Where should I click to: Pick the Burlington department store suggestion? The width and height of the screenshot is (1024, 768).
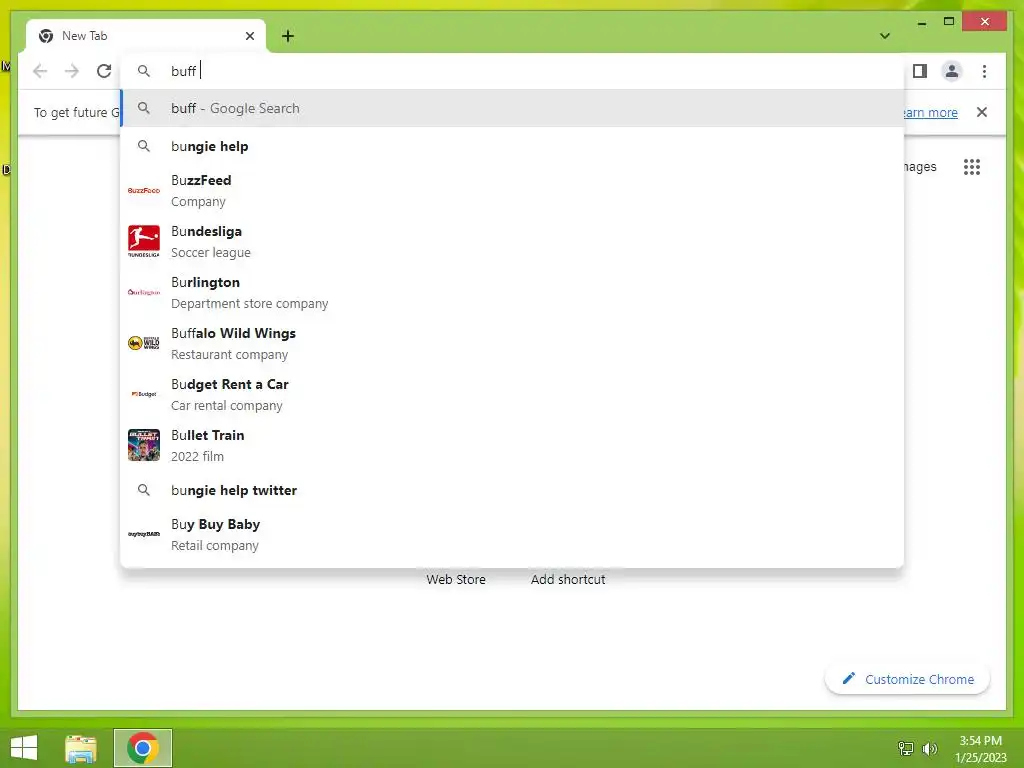click(512, 293)
